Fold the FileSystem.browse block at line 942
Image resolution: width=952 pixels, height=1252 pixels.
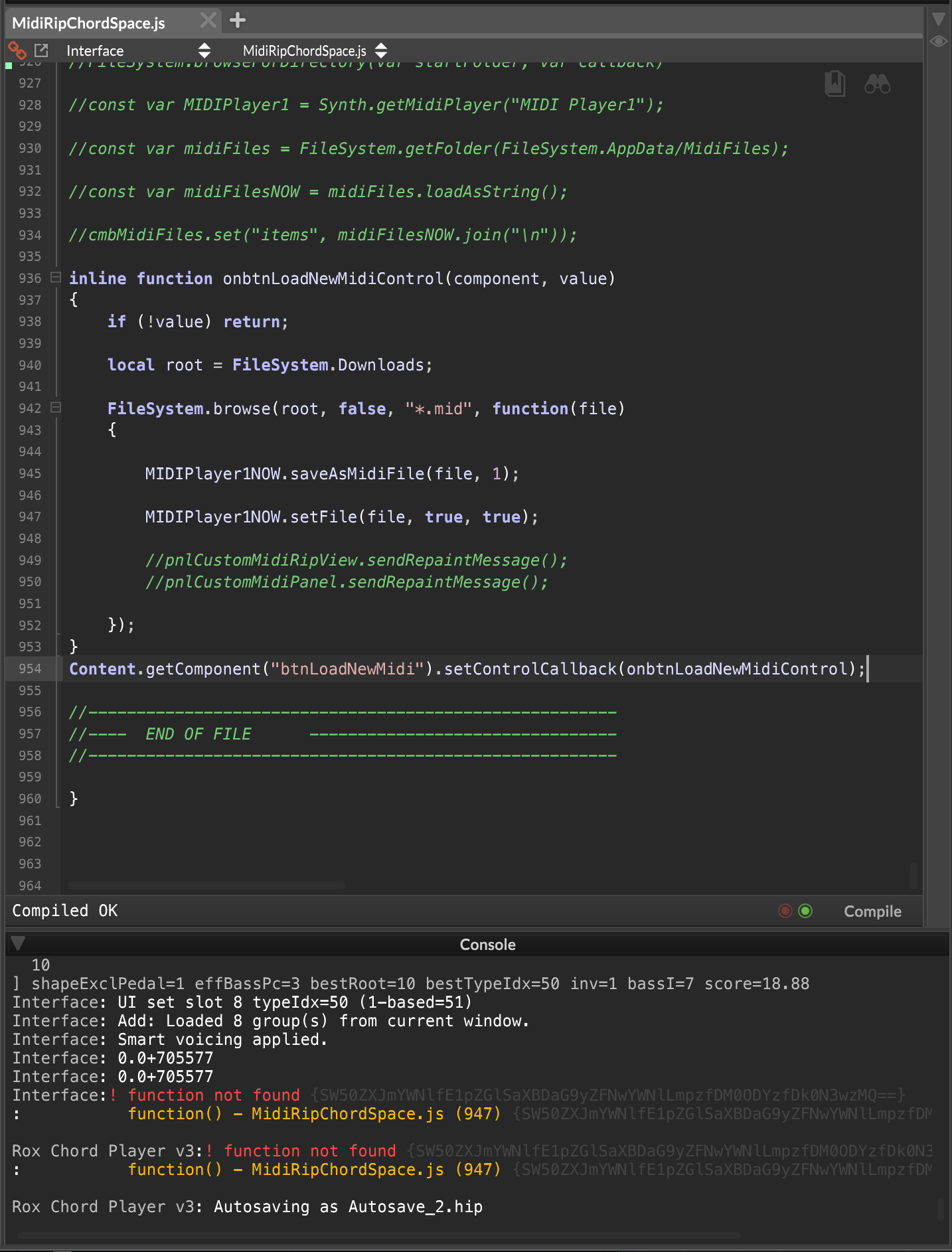pyautogui.click(x=56, y=408)
